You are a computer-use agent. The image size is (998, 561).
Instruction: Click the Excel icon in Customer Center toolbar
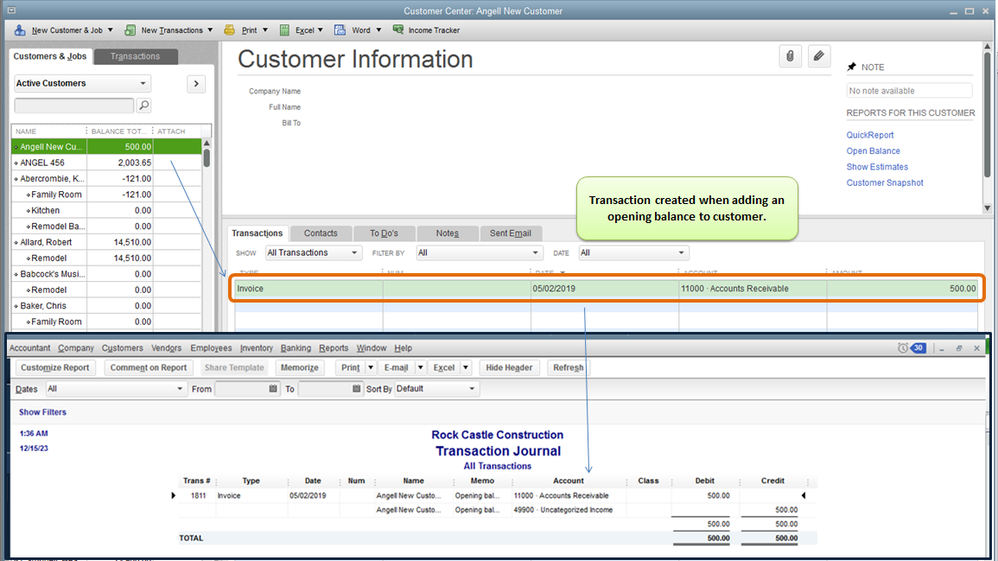(x=285, y=30)
